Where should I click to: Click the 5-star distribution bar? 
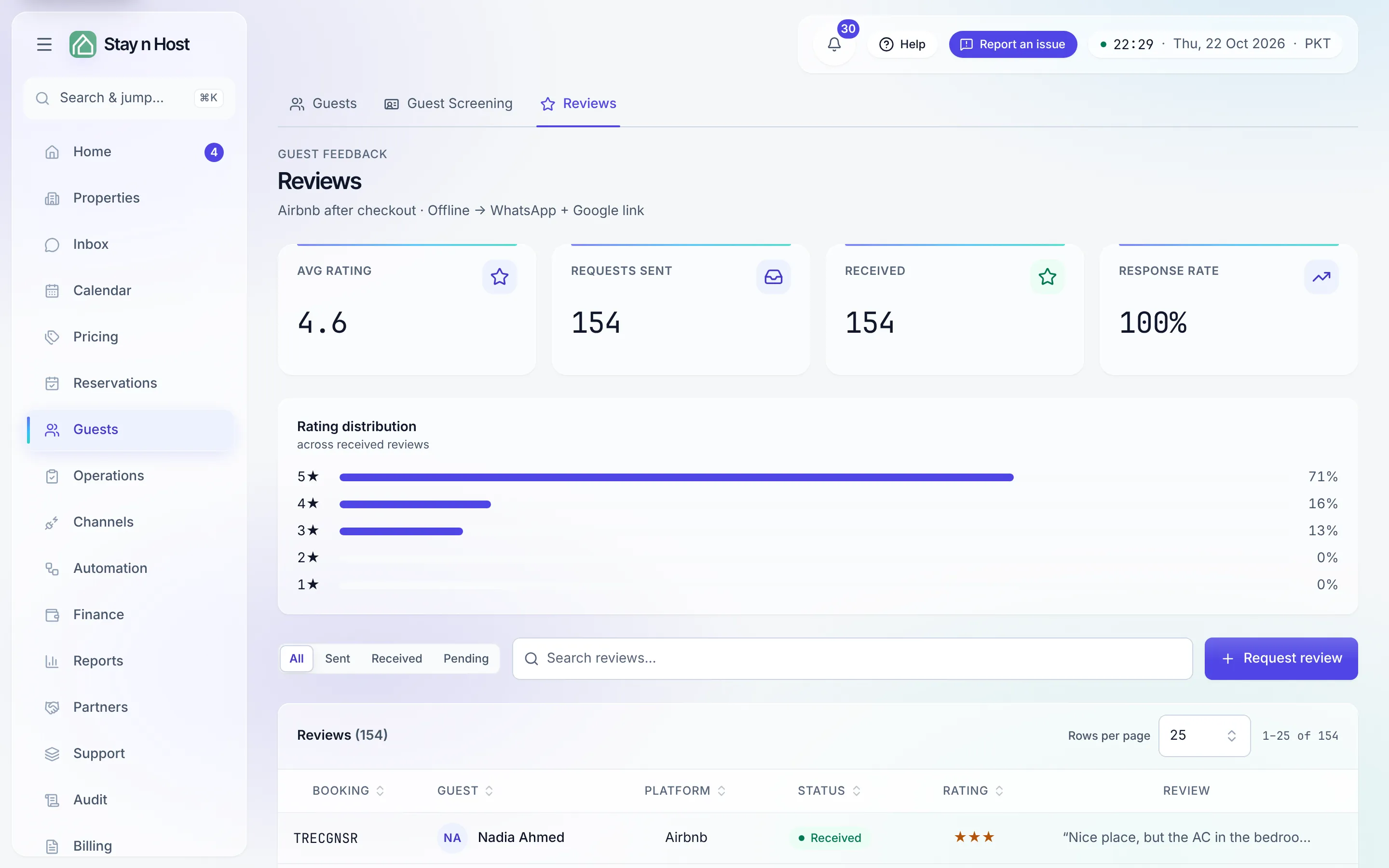pos(676,477)
